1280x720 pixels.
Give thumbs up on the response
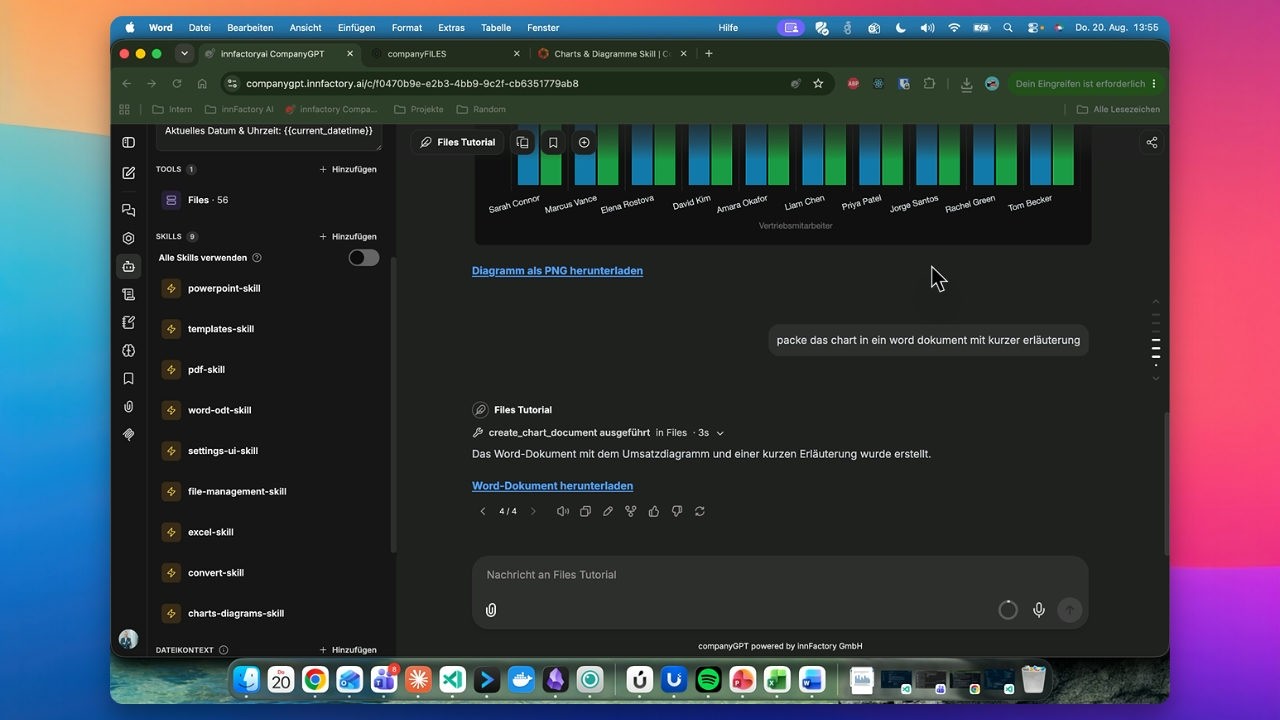654,511
